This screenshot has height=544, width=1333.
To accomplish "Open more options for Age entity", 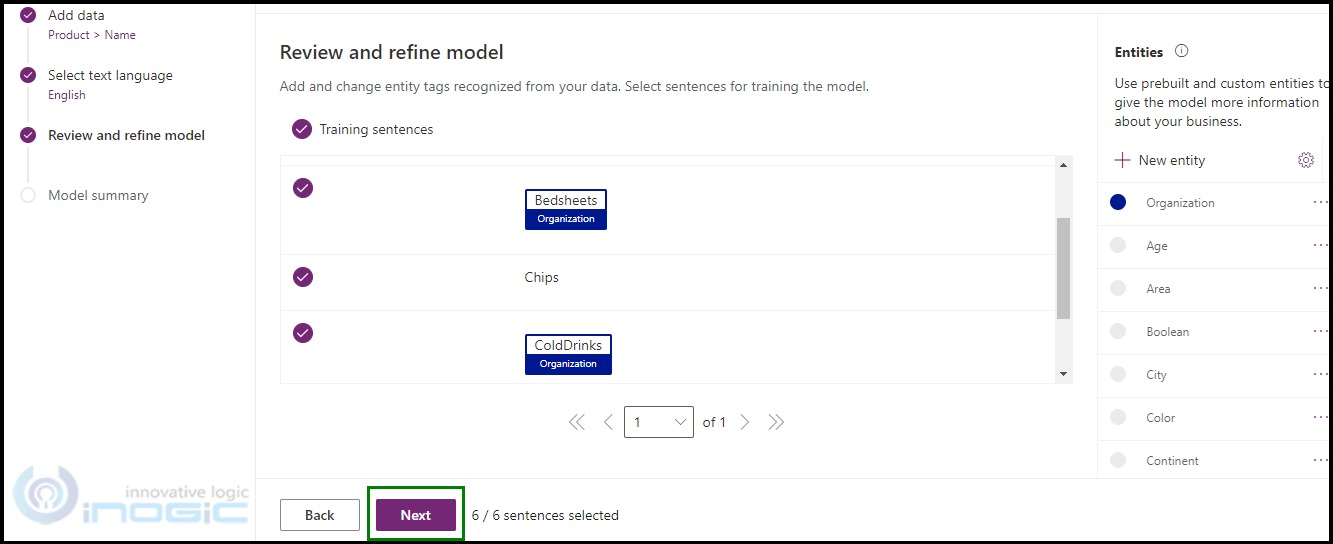I will click(1321, 245).
